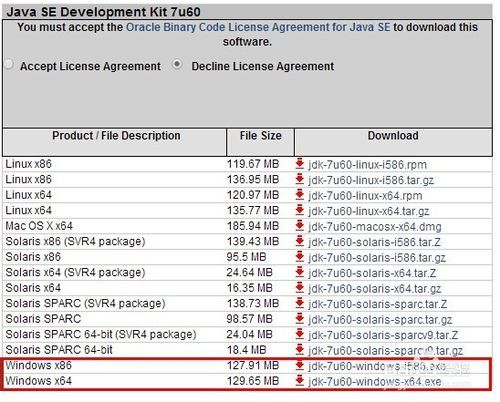Click the Solaris SPARC (SVR4 package) label
The height and width of the screenshot is (402, 500).
click(x=85, y=303)
